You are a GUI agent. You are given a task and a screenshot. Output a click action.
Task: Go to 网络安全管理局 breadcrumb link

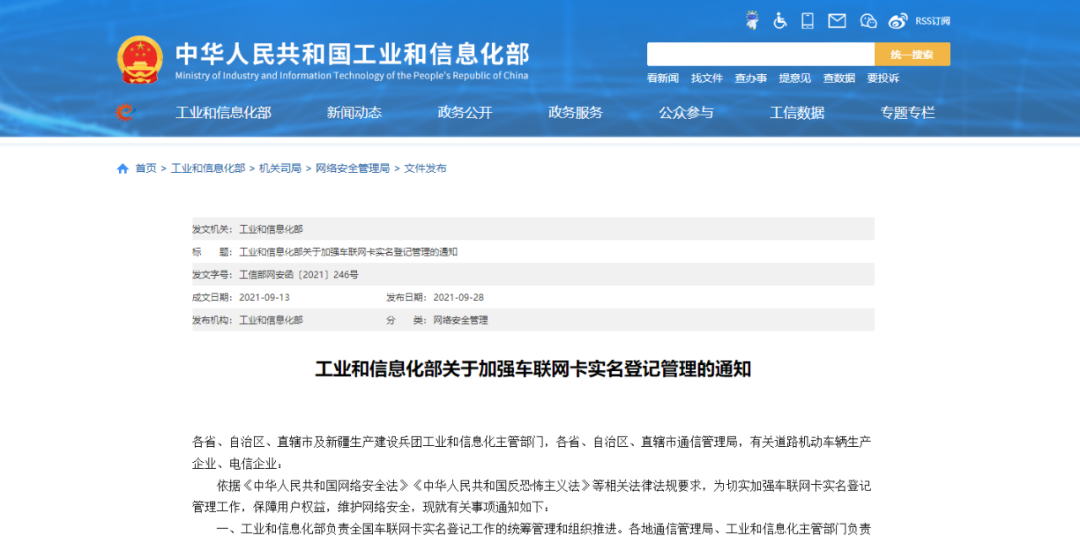353,168
